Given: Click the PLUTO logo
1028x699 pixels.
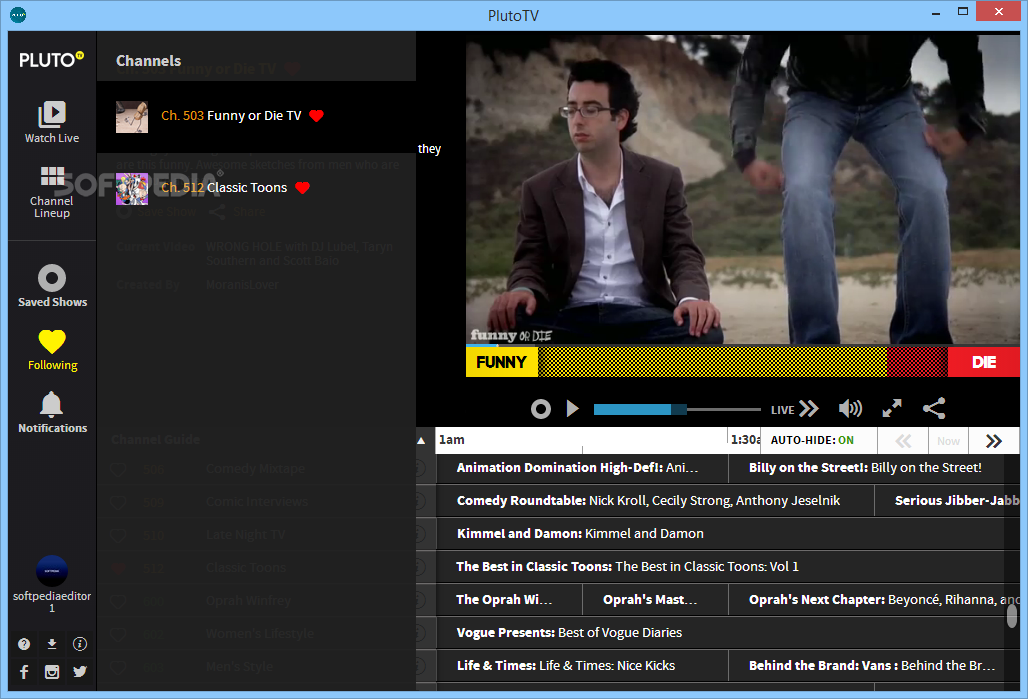Looking at the screenshot, I should coord(51,60).
